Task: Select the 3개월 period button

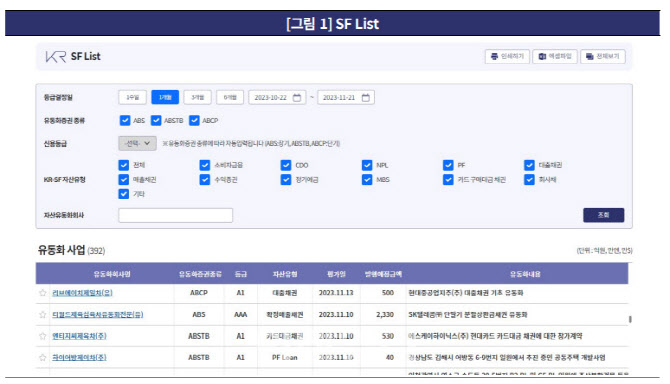Action: (197, 97)
